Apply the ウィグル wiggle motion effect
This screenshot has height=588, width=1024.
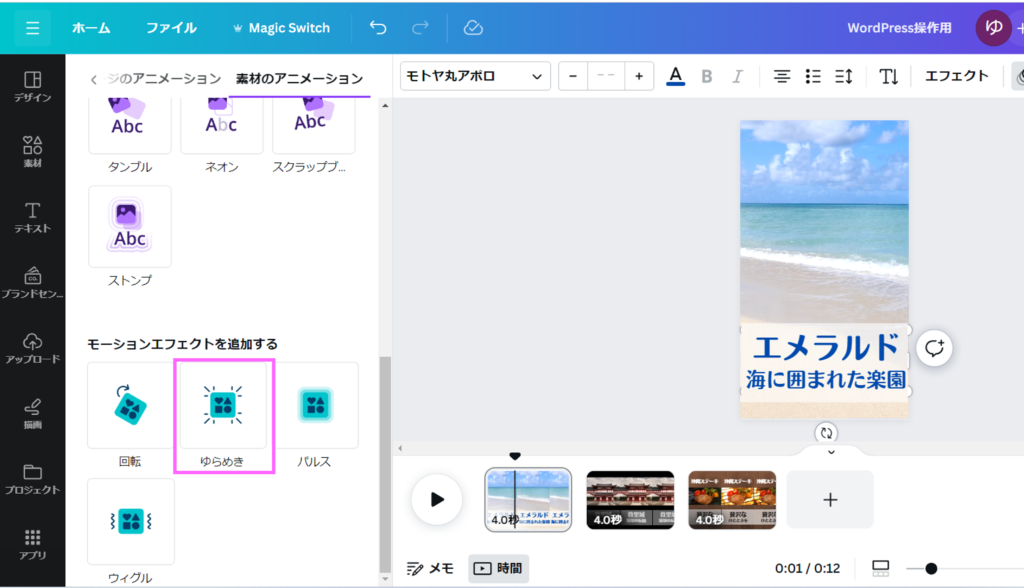pyautogui.click(x=129, y=521)
